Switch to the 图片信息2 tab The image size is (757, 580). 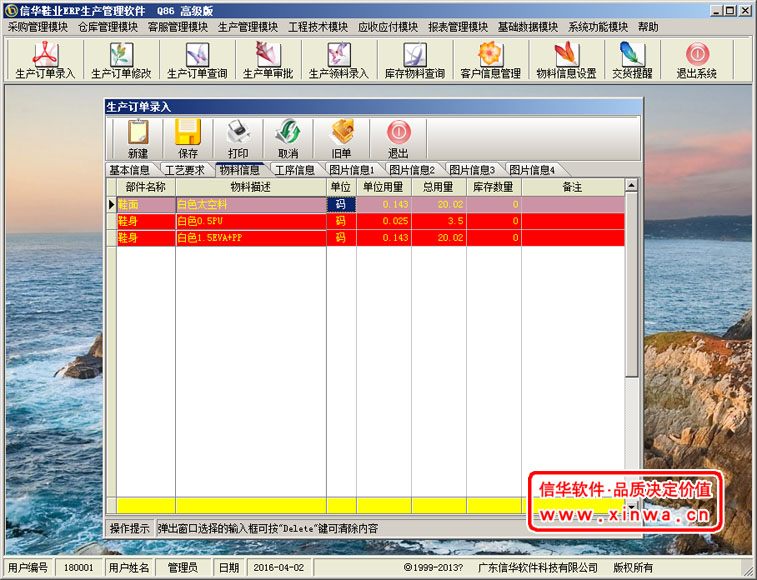[x=412, y=170]
